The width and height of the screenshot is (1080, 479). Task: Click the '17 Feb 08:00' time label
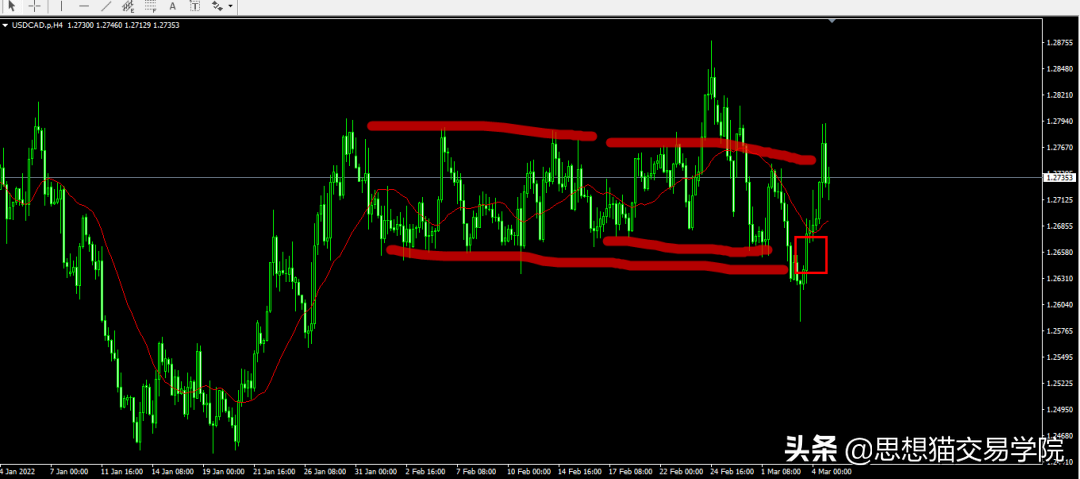coord(632,472)
